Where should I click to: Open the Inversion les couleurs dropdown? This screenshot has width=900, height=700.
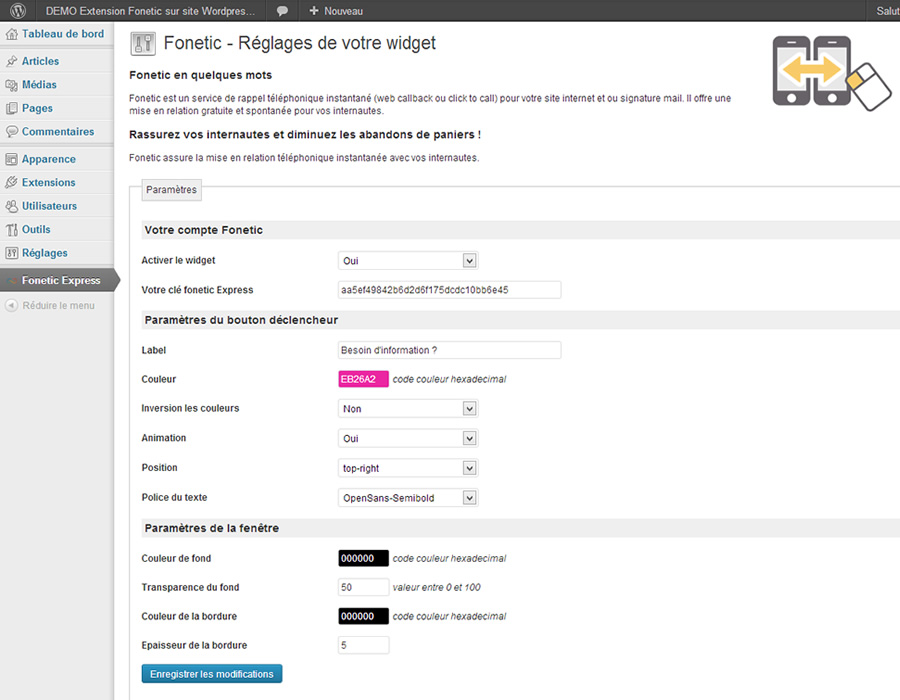coord(408,409)
